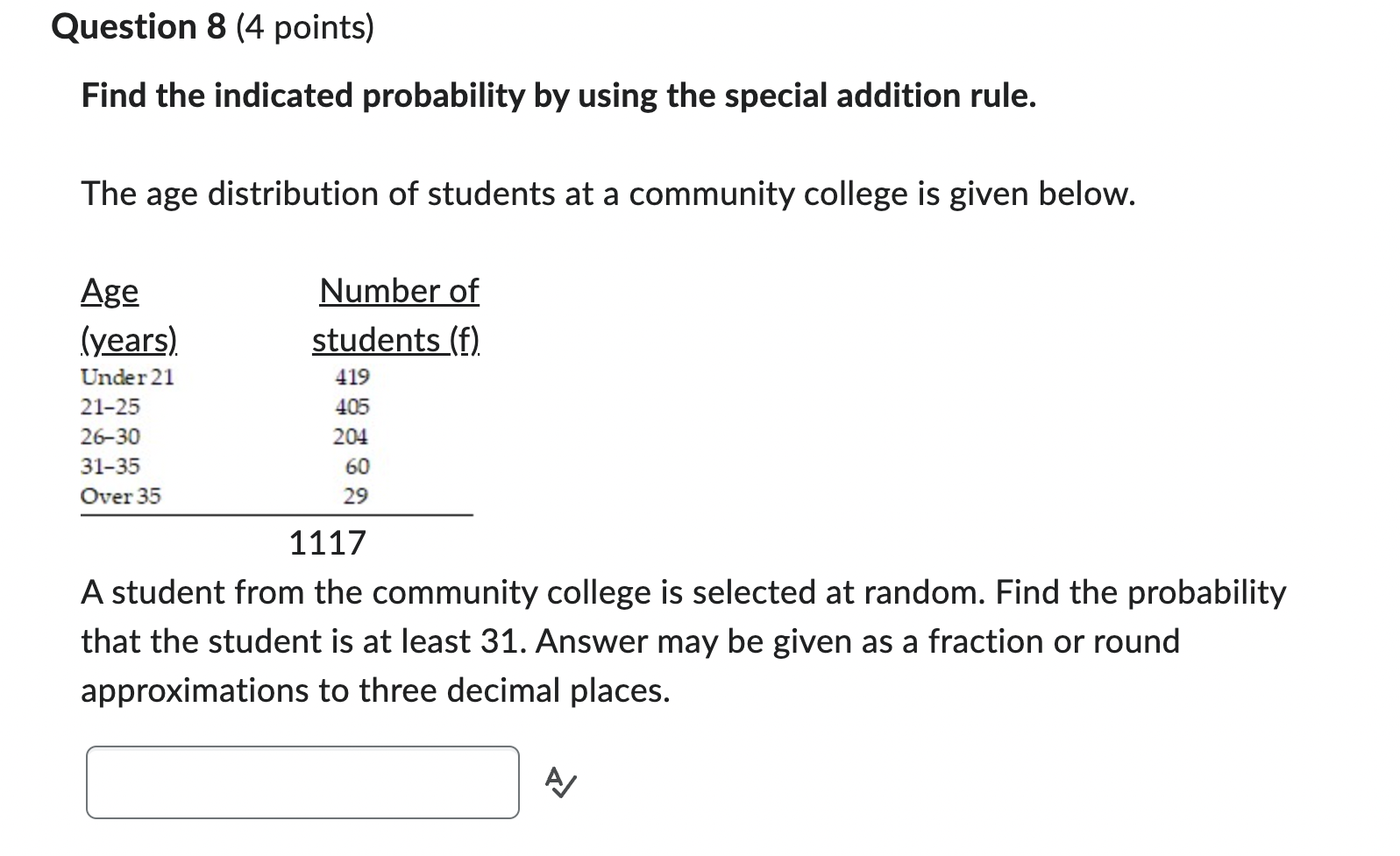Screen dimensions: 1400x856
Task: Click the frequency value 204
Action: click(x=351, y=436)
